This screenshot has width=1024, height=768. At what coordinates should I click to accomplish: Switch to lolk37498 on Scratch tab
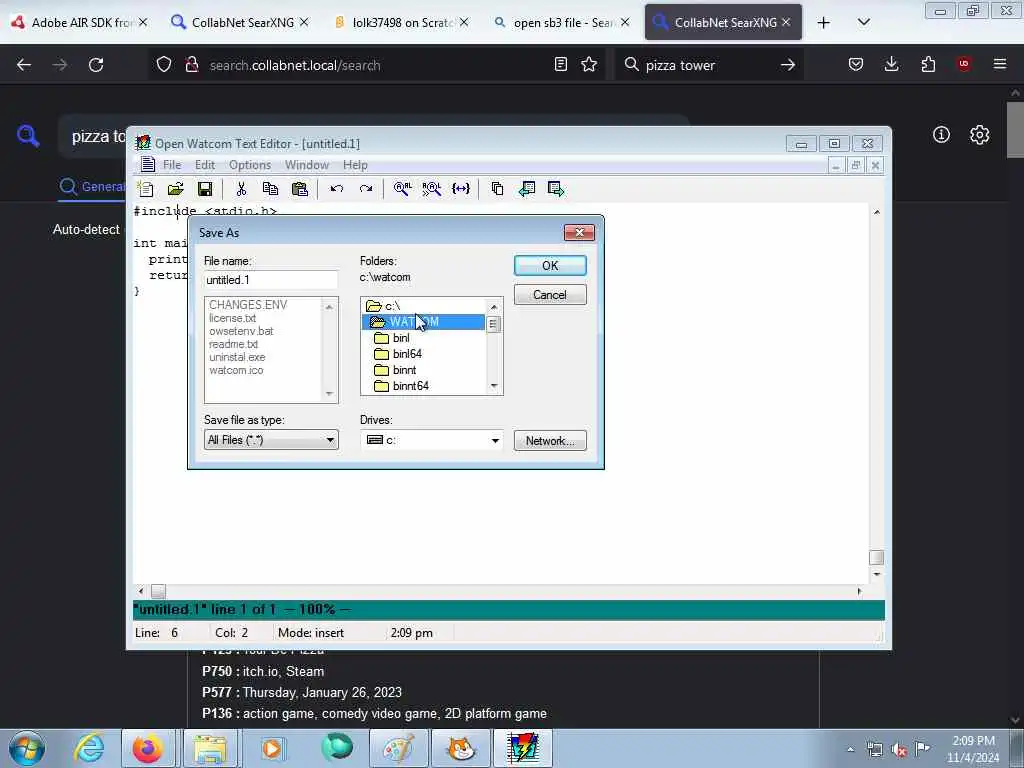(x=401, y=22)
